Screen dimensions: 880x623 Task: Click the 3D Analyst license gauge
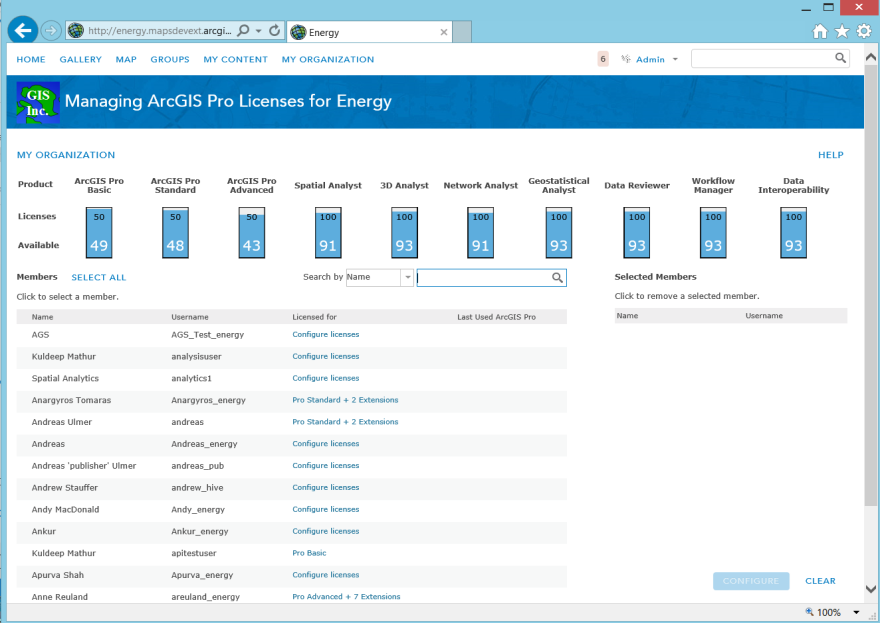(x=404, y=232)
